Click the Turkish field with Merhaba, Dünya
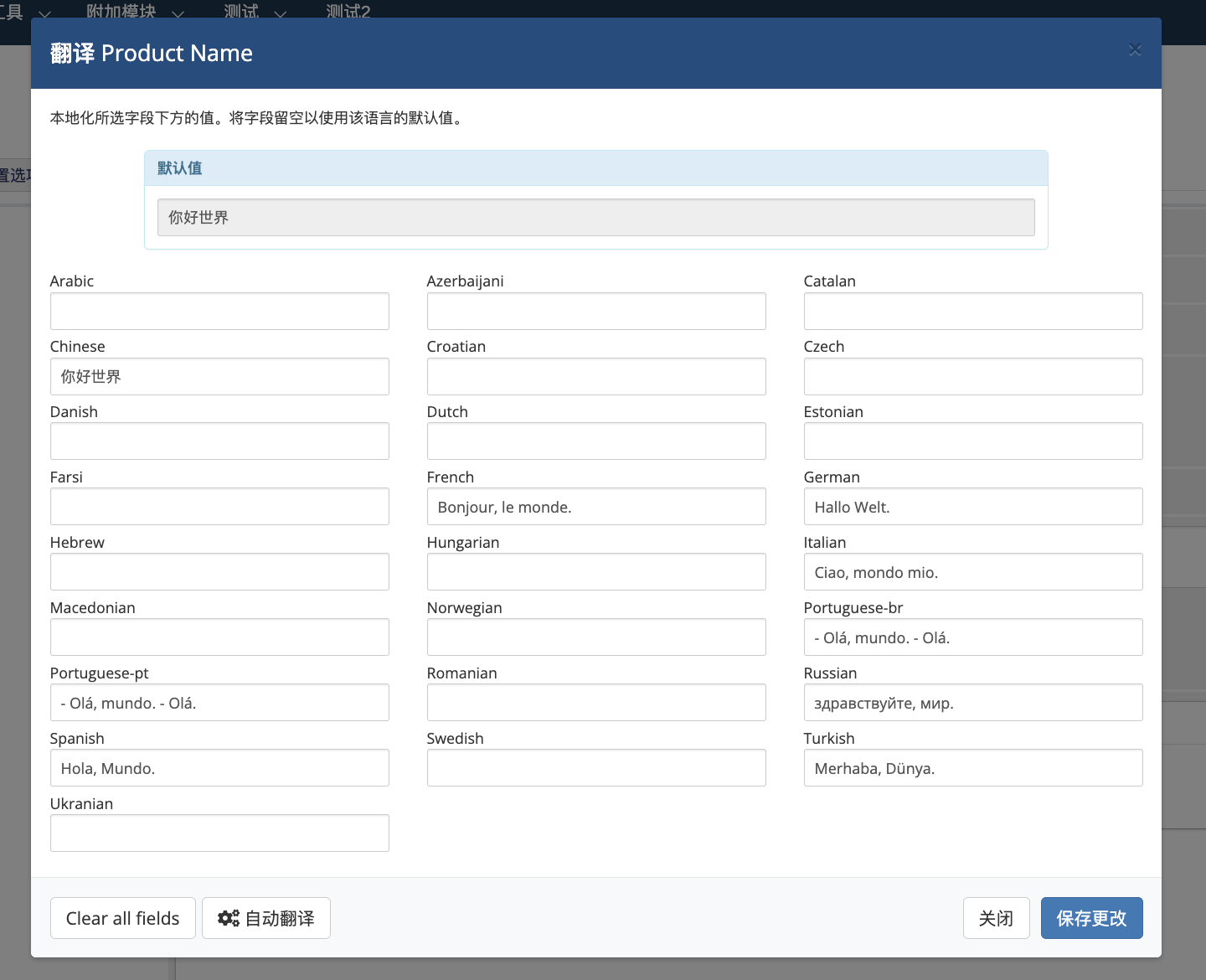The height and width of the screenshot is (980, 1206). [x=973, y=768]
